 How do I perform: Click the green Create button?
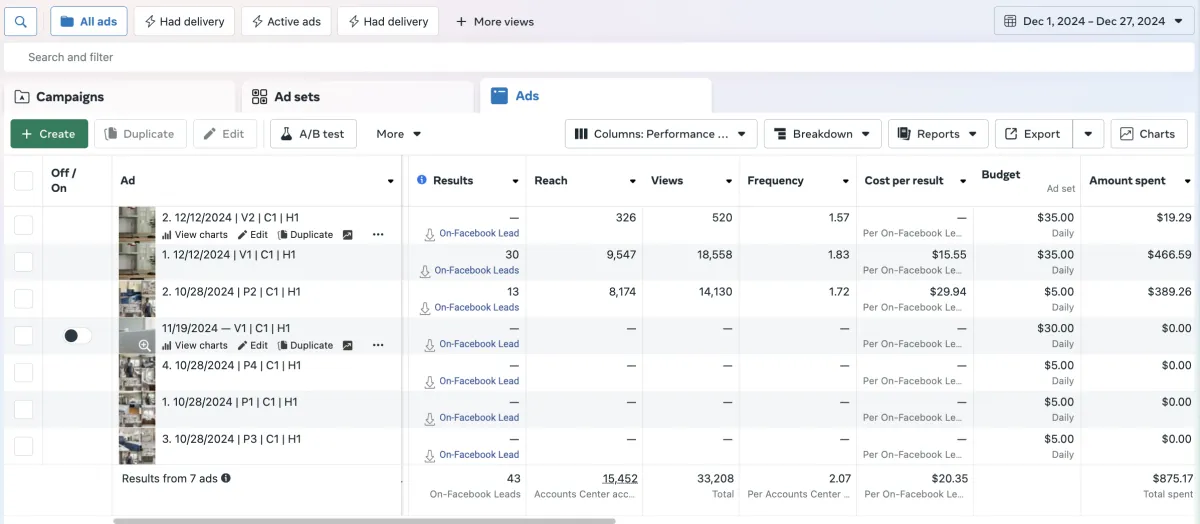point(49,134)
